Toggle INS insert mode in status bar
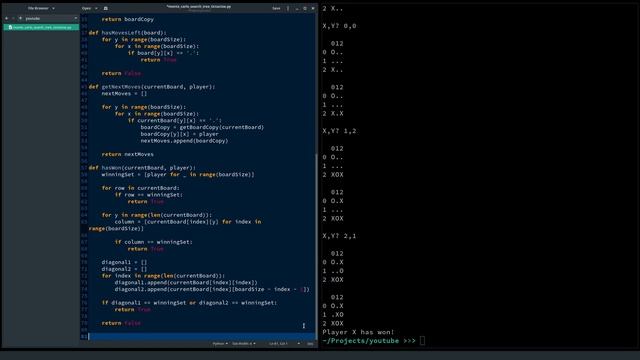 (x=310, y=344)
